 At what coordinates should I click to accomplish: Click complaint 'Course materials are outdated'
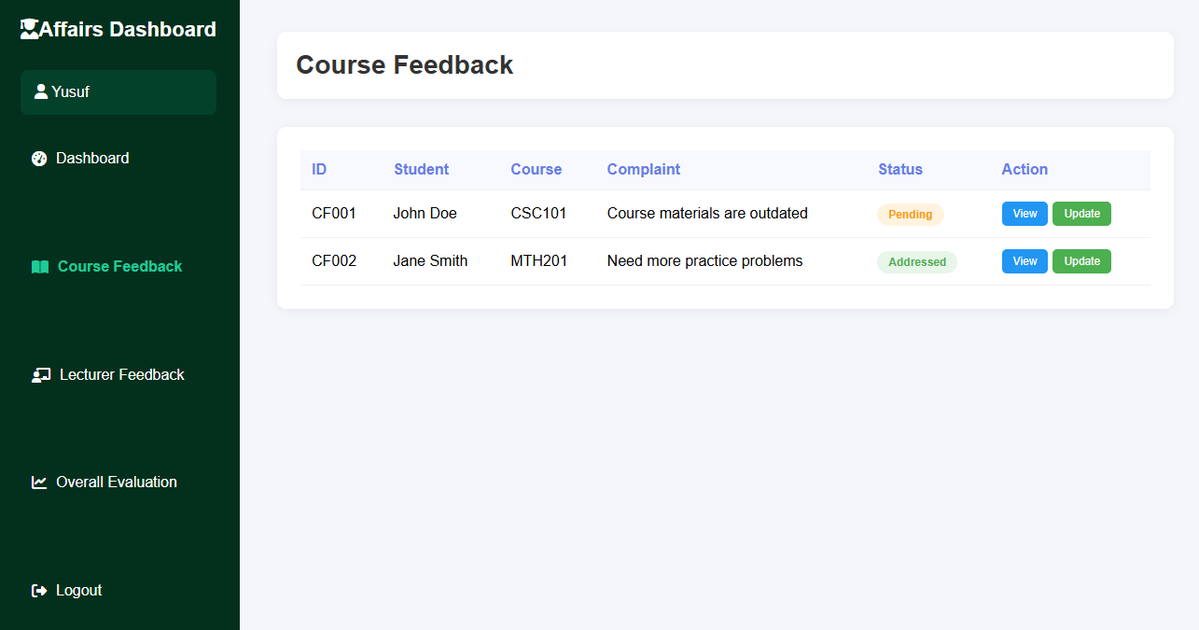point(707,213)
